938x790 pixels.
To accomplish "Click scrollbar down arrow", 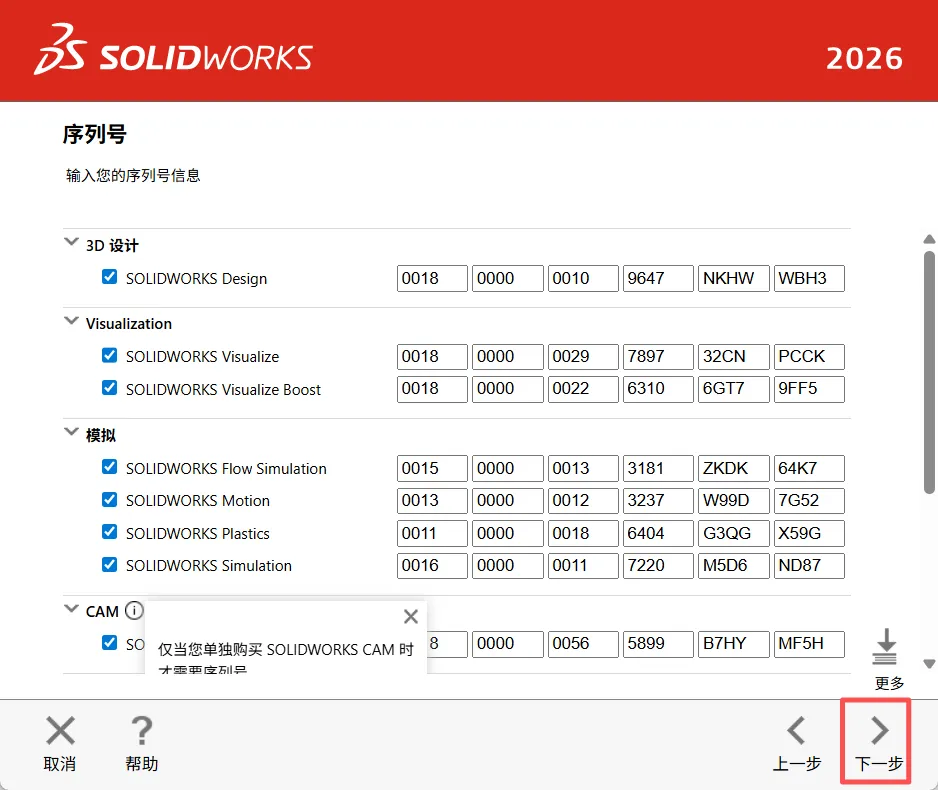I will (929, 663).
